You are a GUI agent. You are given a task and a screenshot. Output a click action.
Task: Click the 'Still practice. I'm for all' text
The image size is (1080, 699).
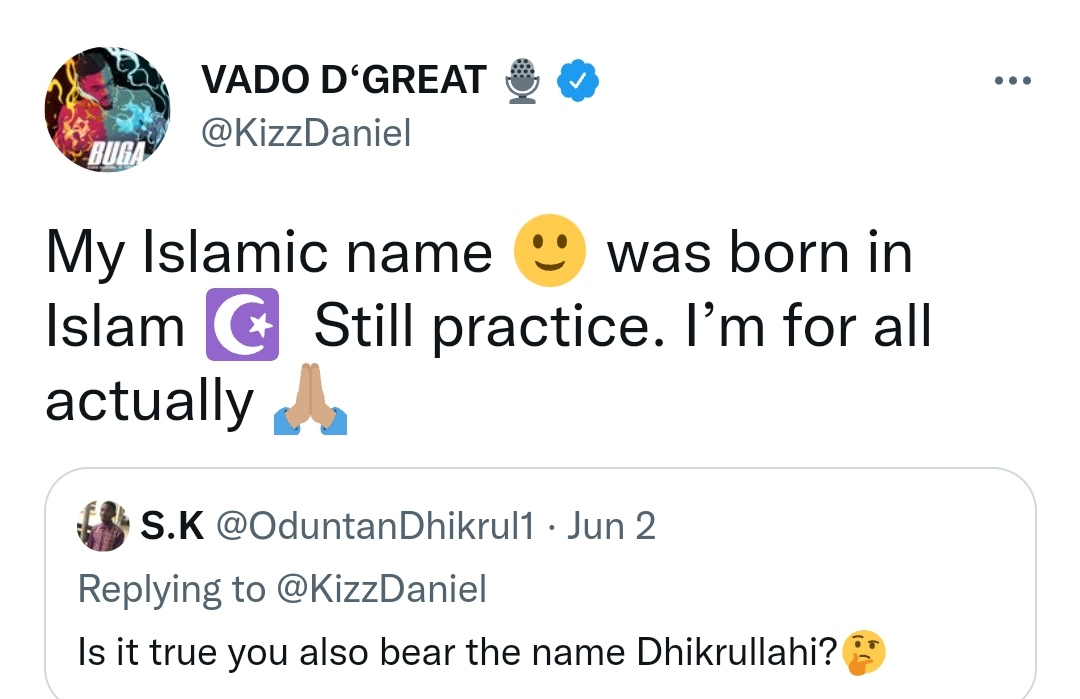point(622,327)
